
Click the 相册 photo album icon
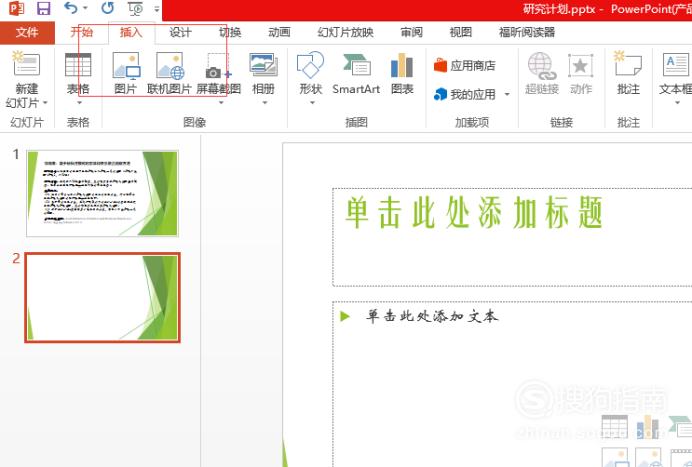pos(263,65)
